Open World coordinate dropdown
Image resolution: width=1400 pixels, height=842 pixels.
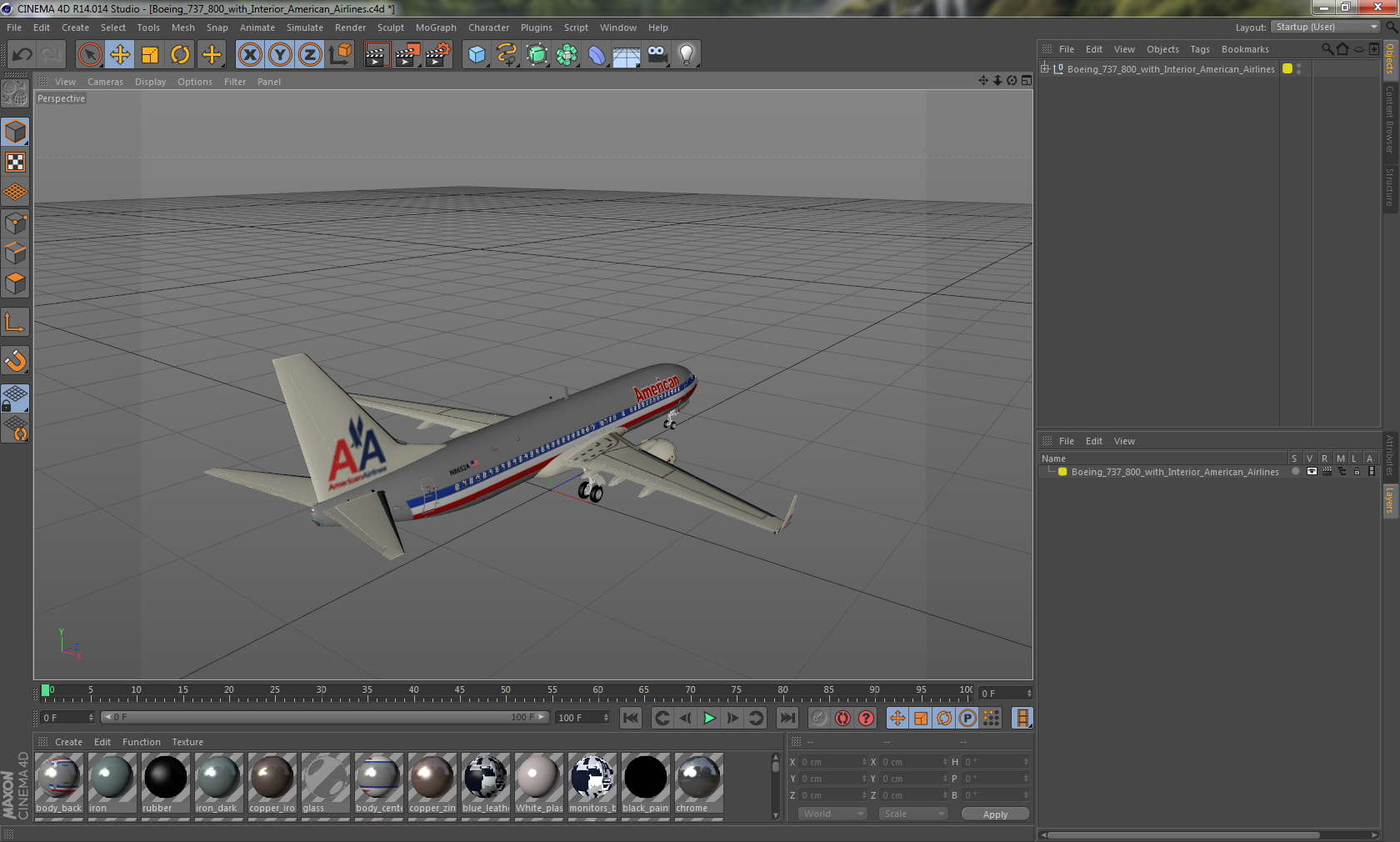(x=833, y=814)
